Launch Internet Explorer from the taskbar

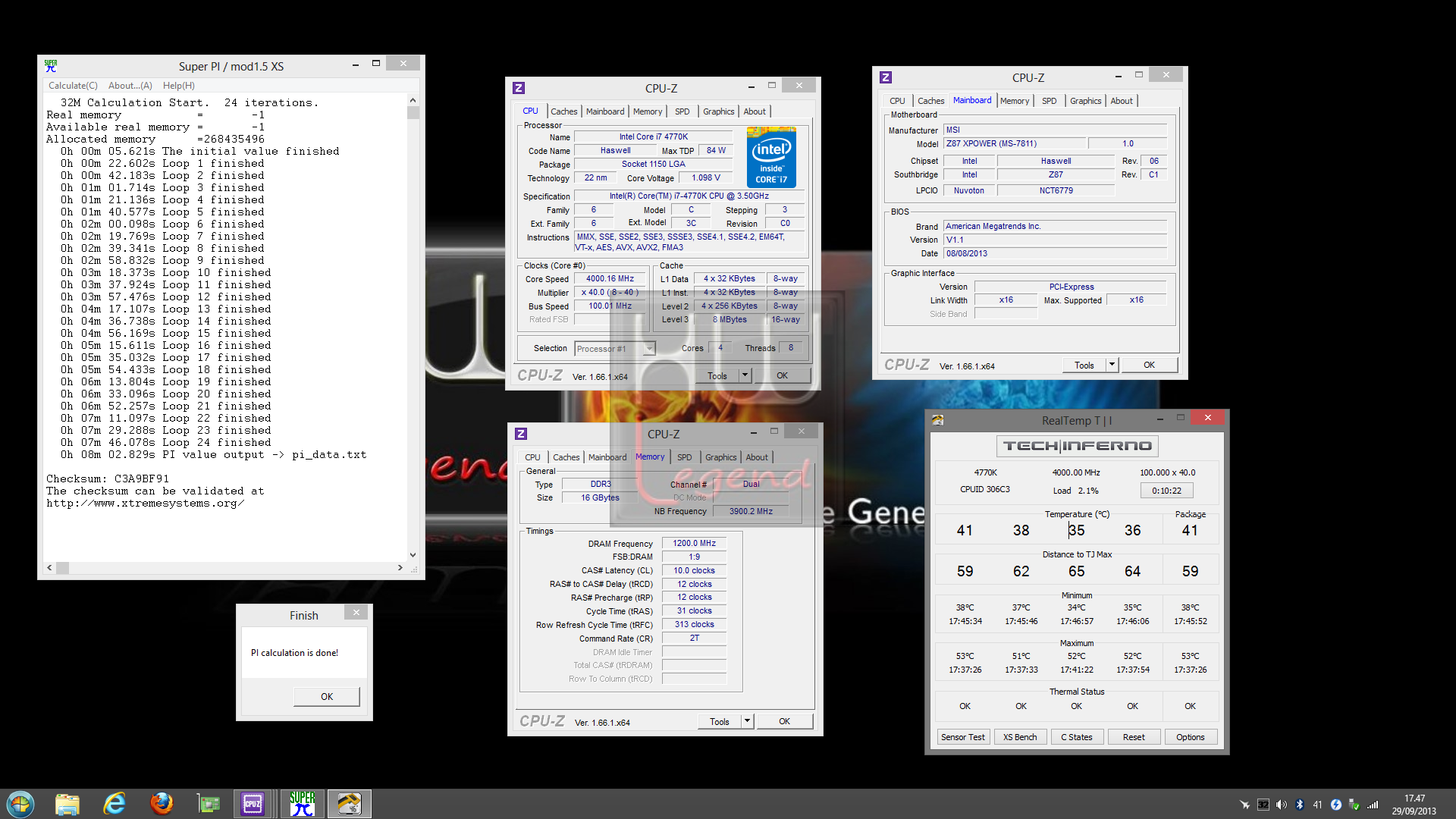click(x=115, y=804)
